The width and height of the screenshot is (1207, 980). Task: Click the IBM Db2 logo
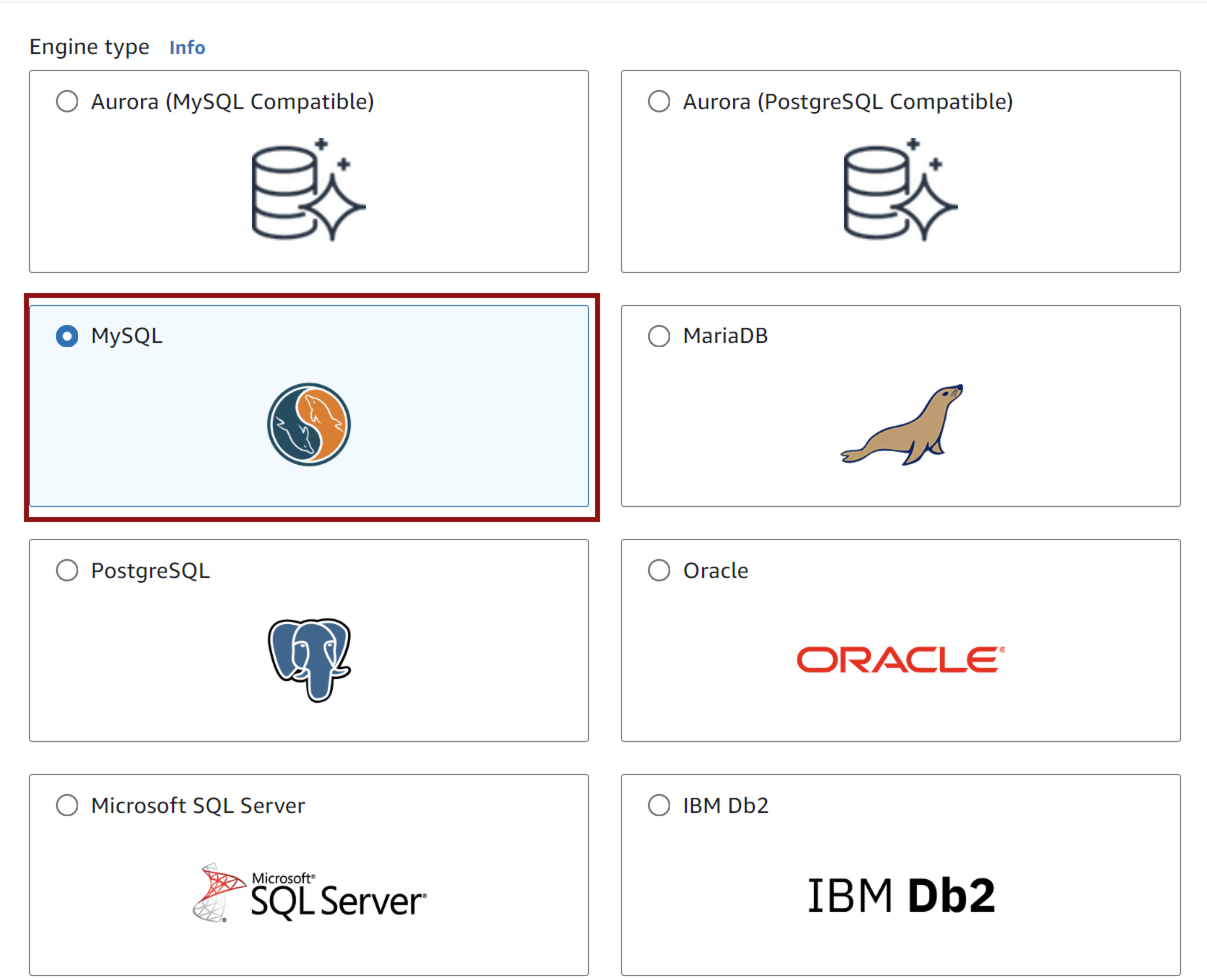pos(901,896)
